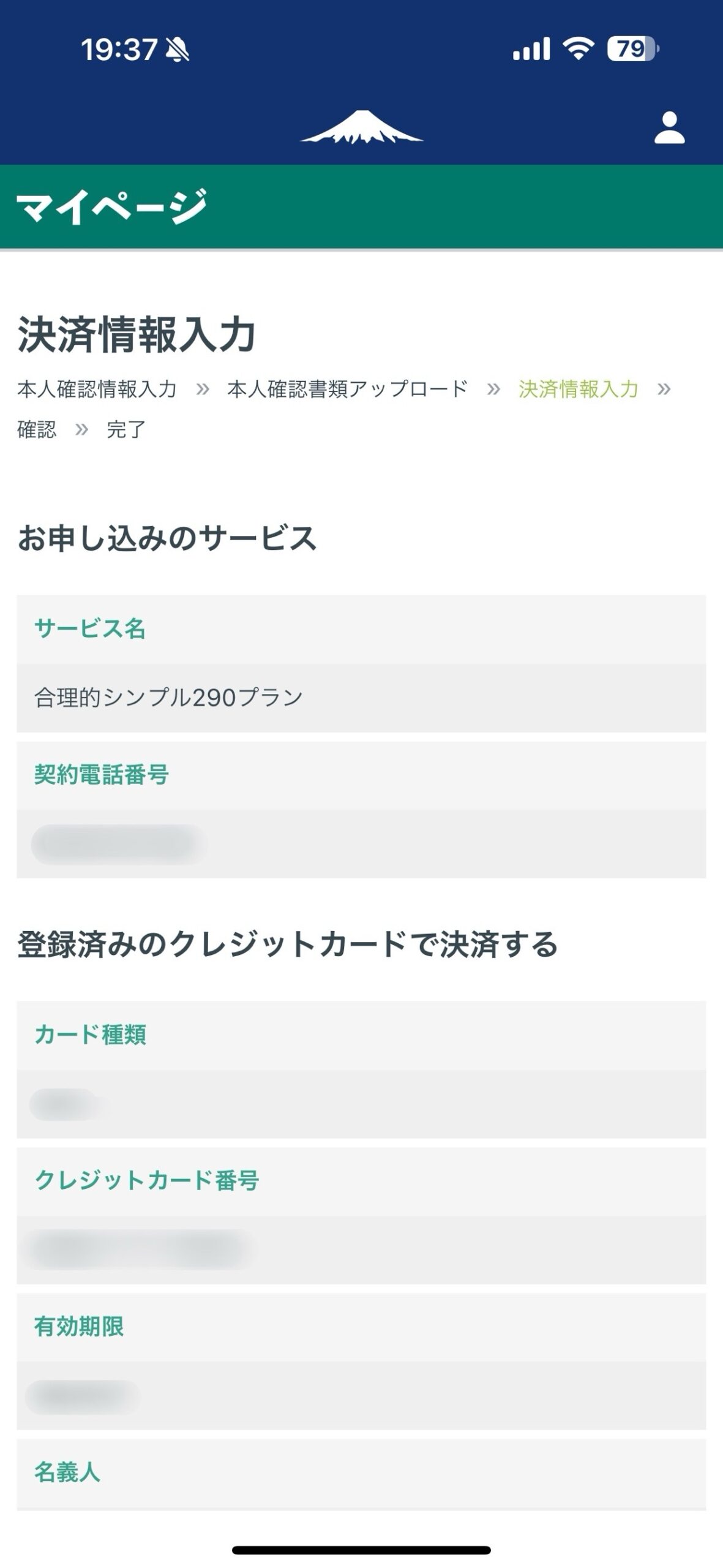
Task: Open the マイページ header
Action: pos(111,206)
